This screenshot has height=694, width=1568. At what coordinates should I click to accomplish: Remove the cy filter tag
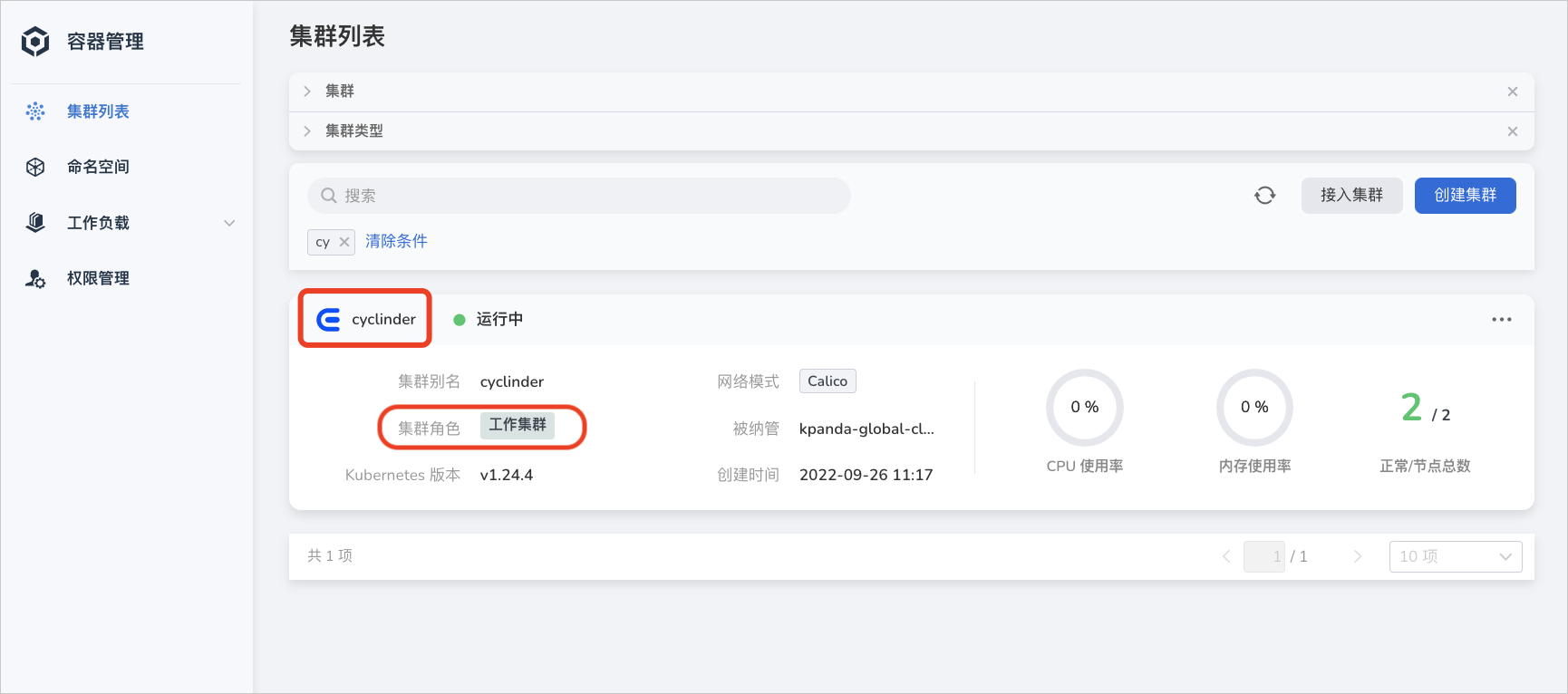(344, 242)
